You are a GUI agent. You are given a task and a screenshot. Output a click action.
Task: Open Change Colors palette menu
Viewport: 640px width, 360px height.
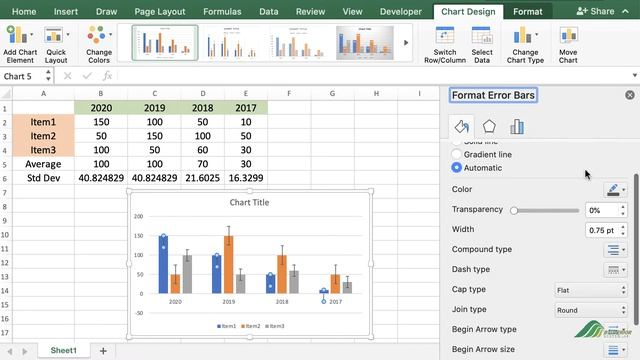(99, 44)
